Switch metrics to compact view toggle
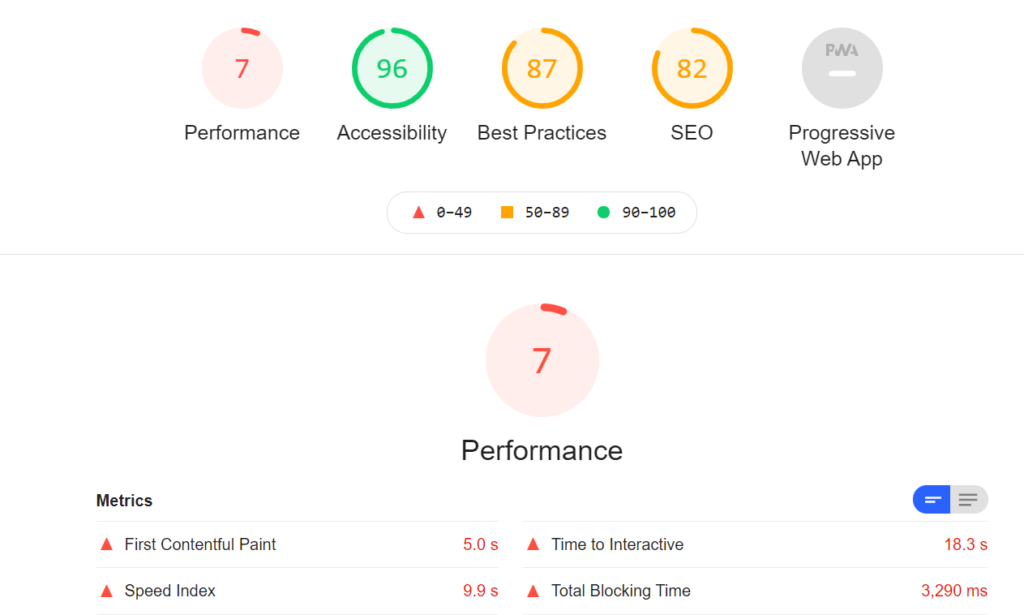The image size is (1024, 615). (x=931, y=500)
